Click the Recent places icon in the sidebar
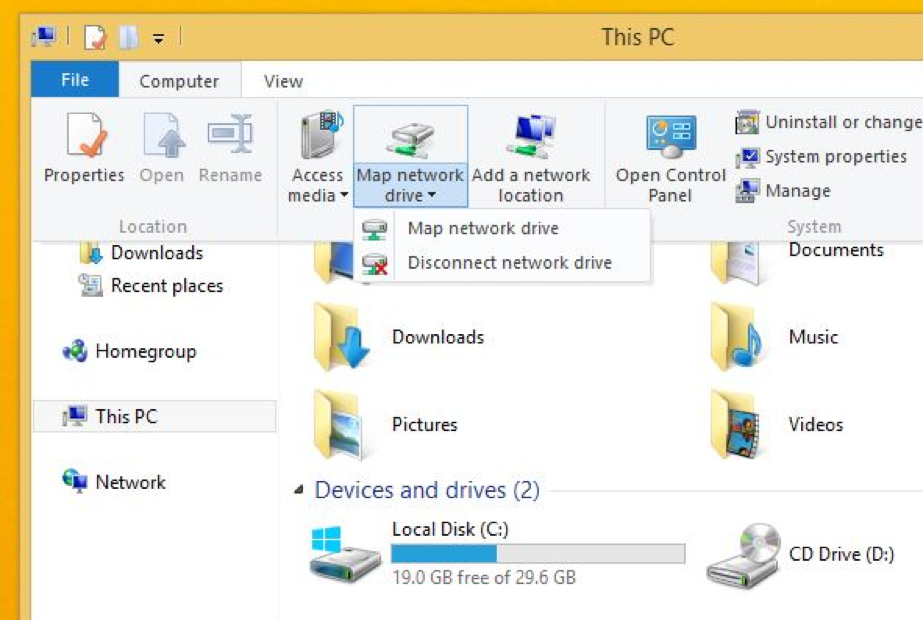This screenshot has height=620, width=923. click(90, 286)
